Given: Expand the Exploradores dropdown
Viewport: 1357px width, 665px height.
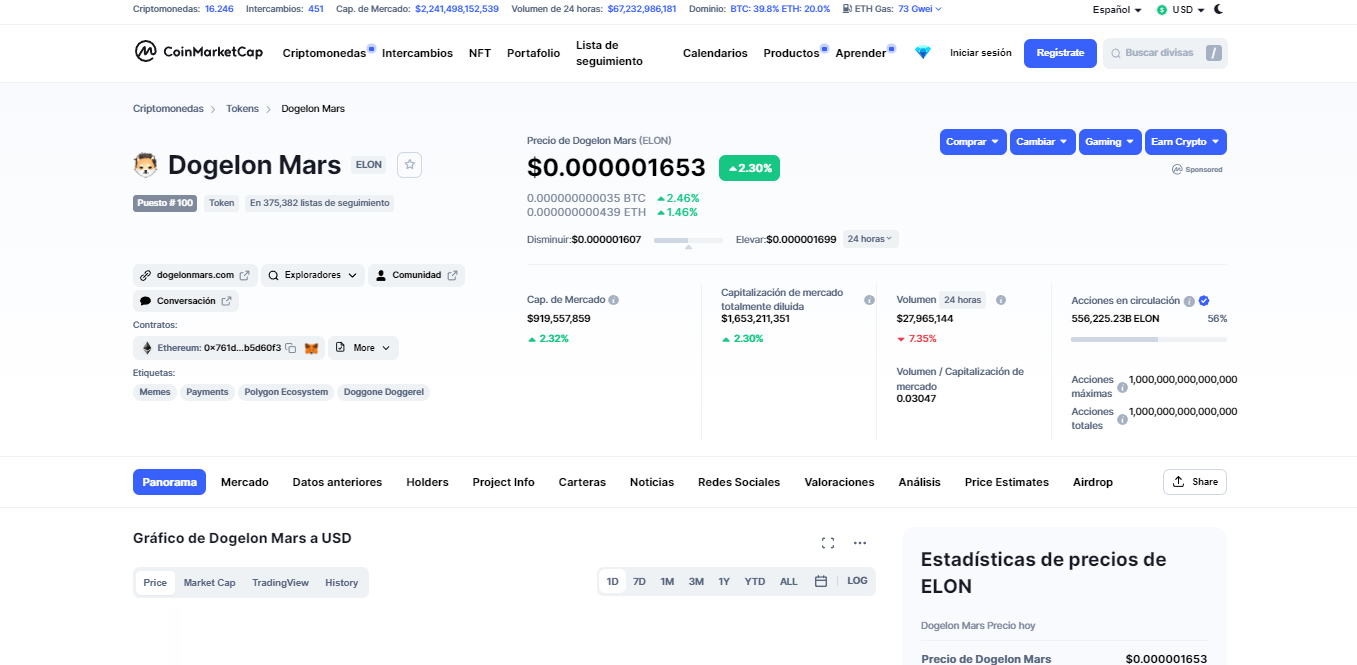Looking at the screenshot, I should tap(313, 275).
